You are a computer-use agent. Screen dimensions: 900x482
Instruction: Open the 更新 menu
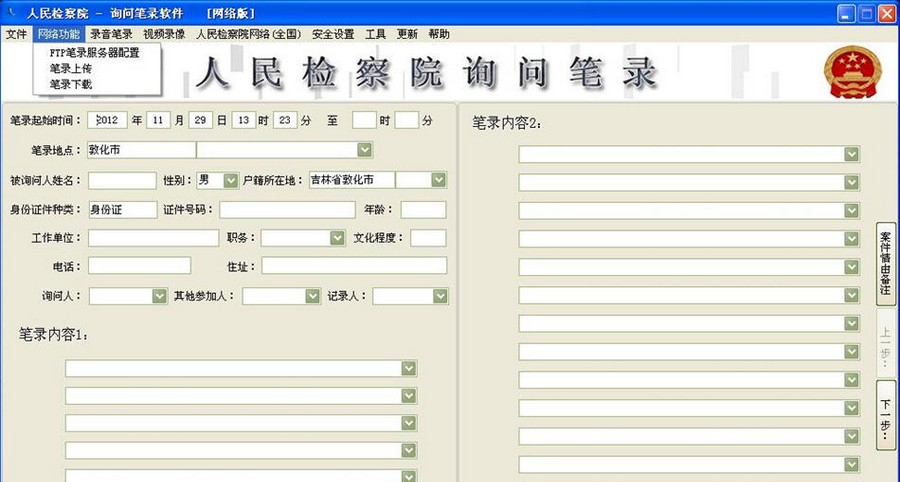(407, 34)
